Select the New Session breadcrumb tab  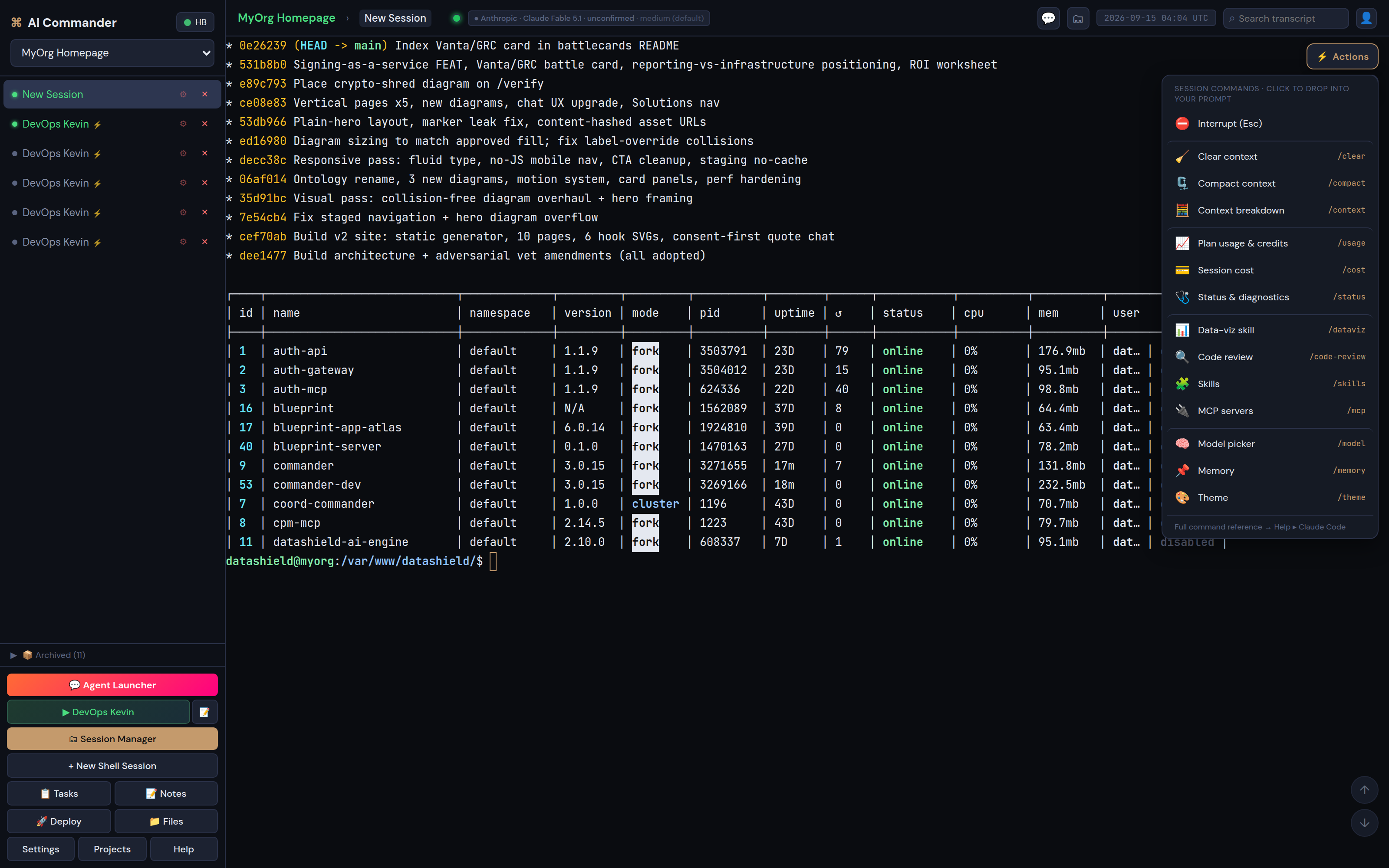click(395, 18)
